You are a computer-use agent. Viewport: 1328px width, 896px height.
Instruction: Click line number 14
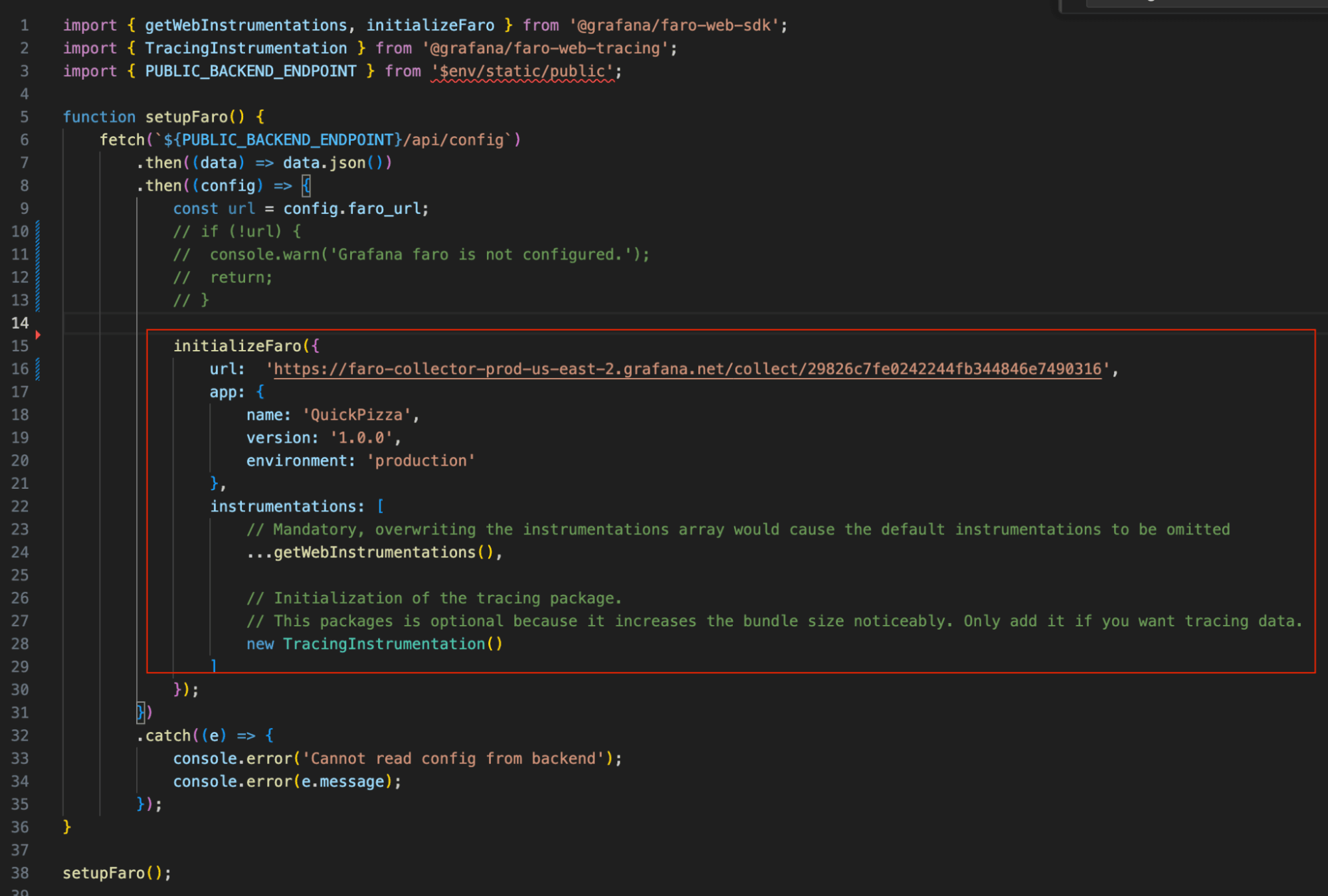click(21, 323)
